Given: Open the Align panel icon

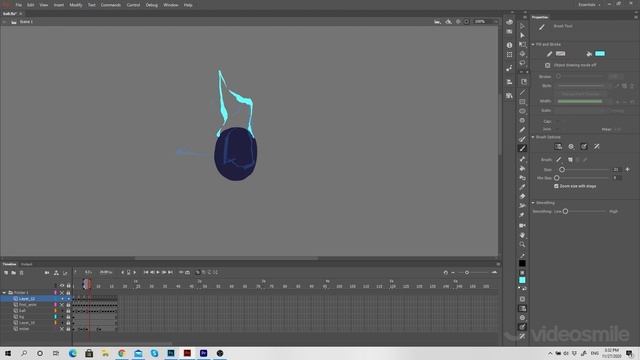Looking at the screenshot, I should point(509,82).
